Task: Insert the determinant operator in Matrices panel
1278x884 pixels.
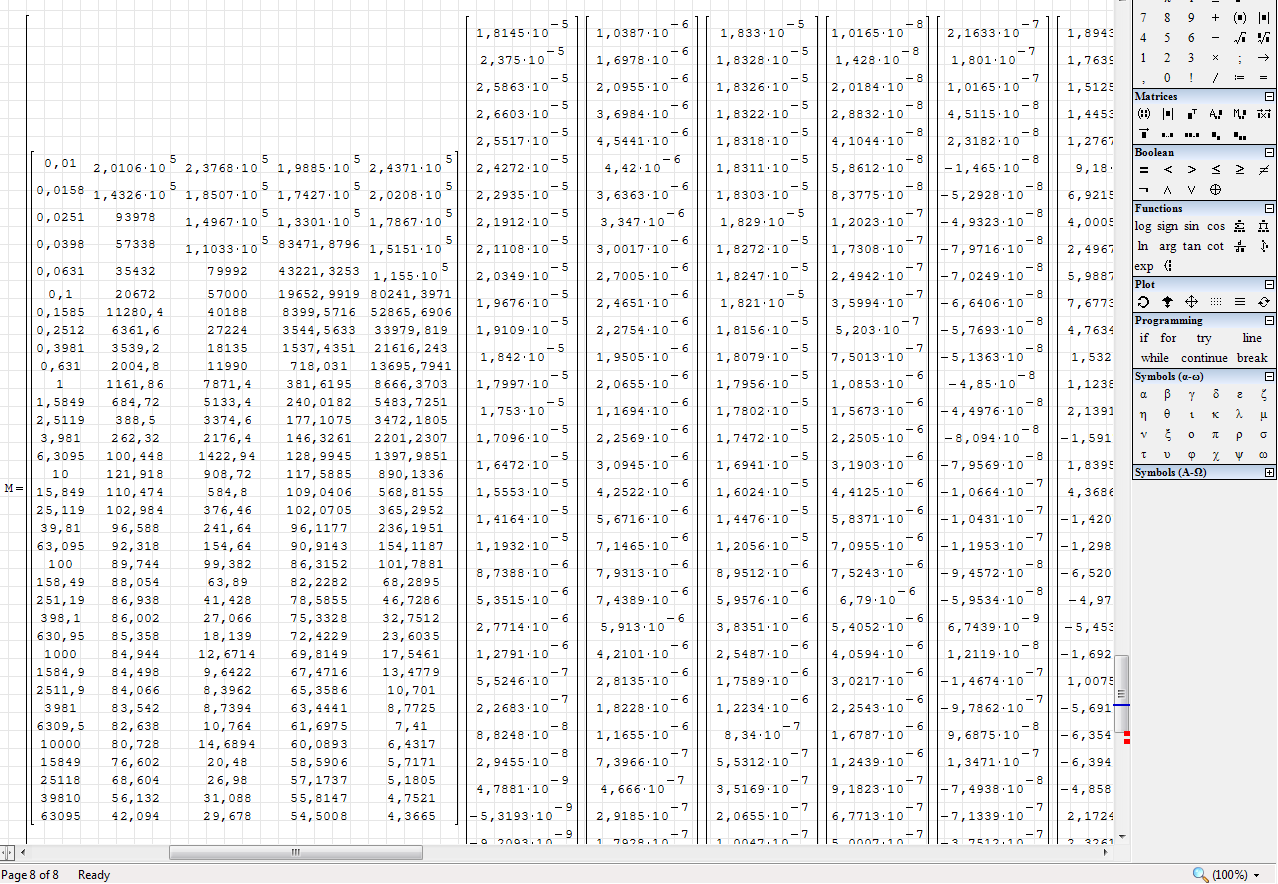Action: (1167, 114)
